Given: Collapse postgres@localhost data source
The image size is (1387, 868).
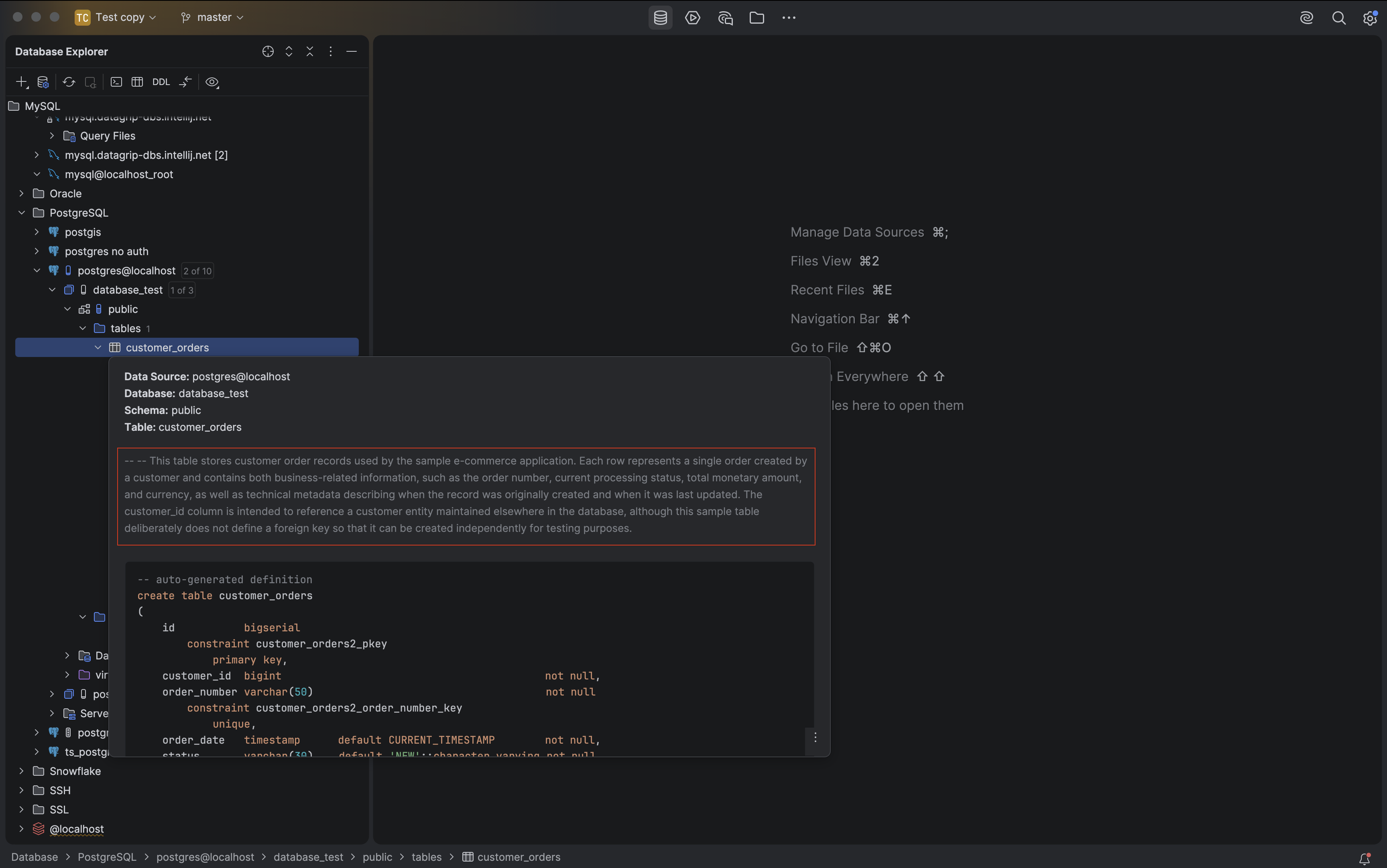Looking at the screenshot, I should click(x=37, y=270).
